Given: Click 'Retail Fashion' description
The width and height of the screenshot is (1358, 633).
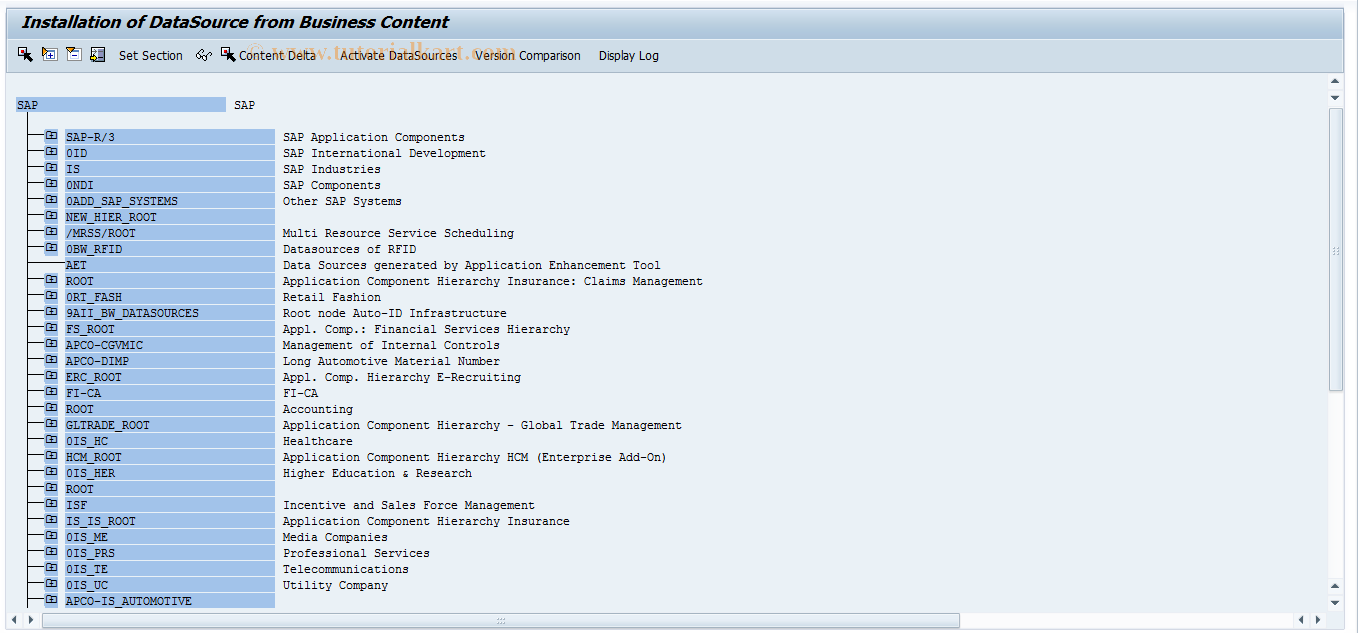Looking at the screenshot, I should pyautogui.click(x=331, y=297).
